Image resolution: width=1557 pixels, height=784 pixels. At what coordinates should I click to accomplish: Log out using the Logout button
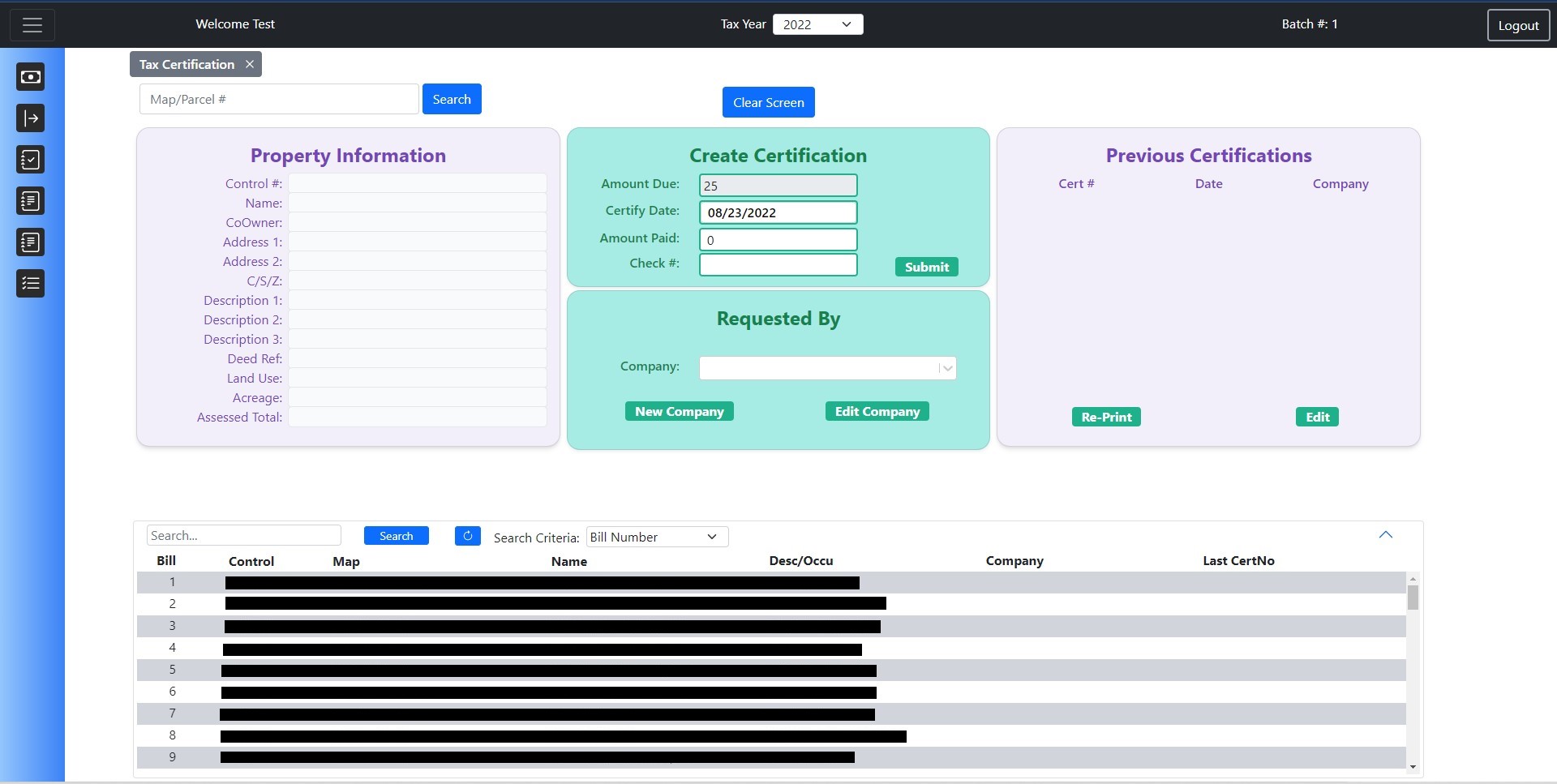(1518, 25)
